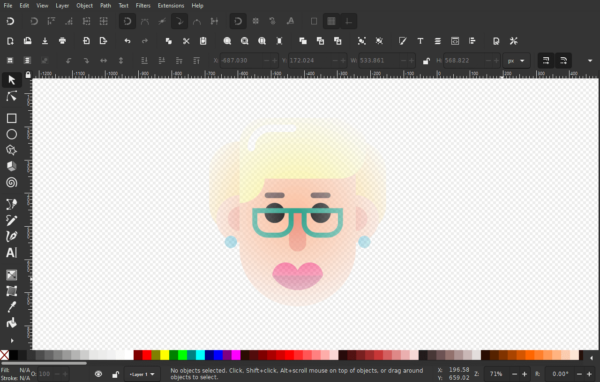Image resolution: width=600 pixels, height=382 pixels.
Task: Zoom to fit selection icon
Action: (227, 41)
